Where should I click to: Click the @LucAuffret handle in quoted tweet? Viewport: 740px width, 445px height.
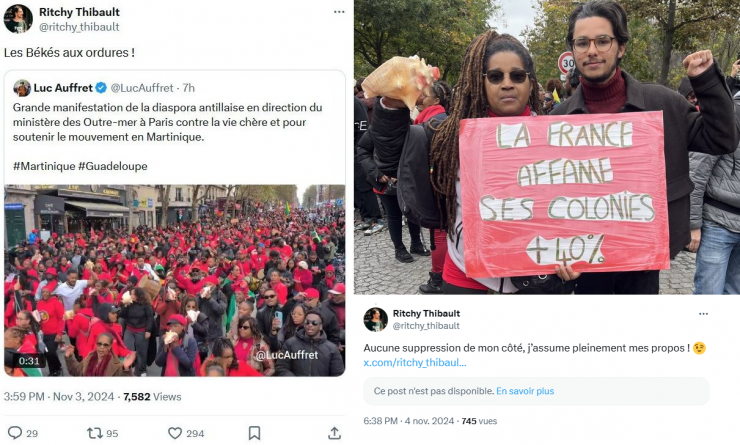point(142,88)
